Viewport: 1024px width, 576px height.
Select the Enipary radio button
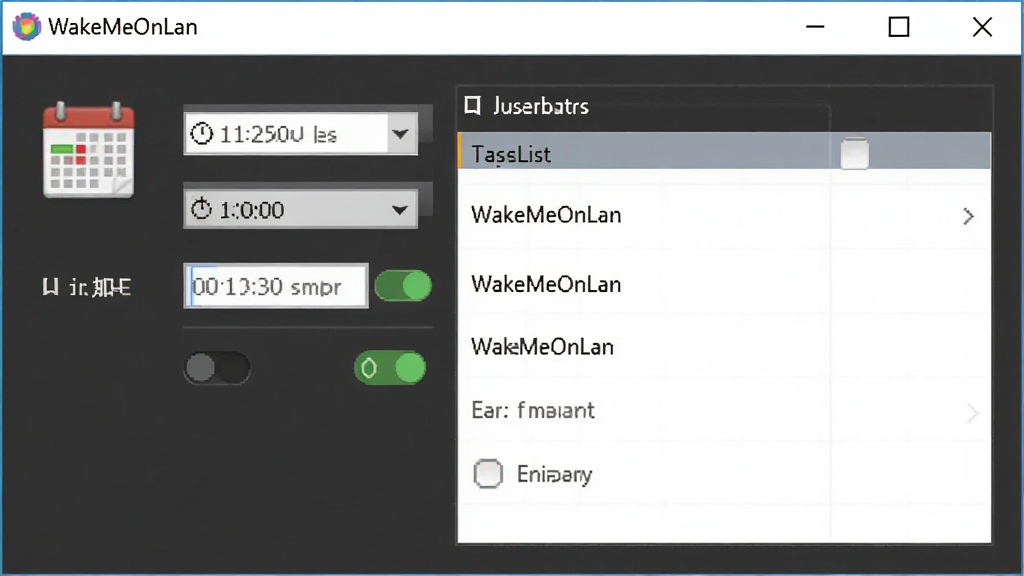tap(488, 474)
